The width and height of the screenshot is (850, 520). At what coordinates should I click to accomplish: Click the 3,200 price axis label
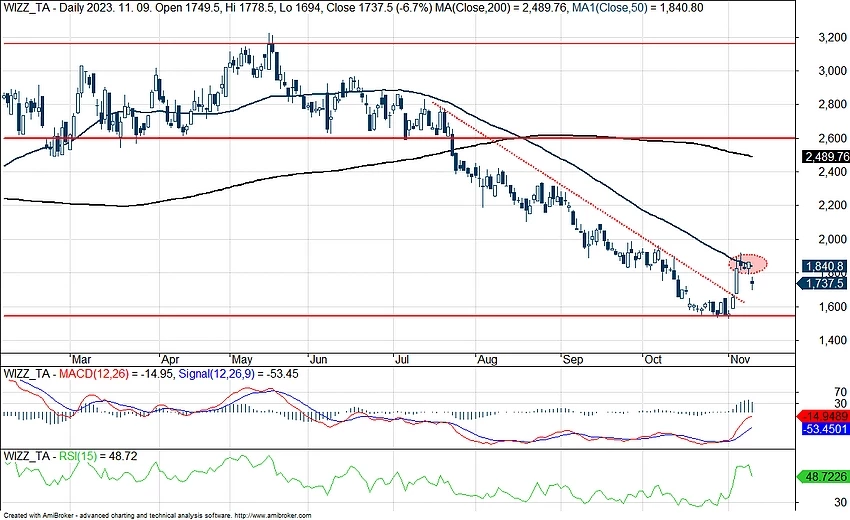832,37
